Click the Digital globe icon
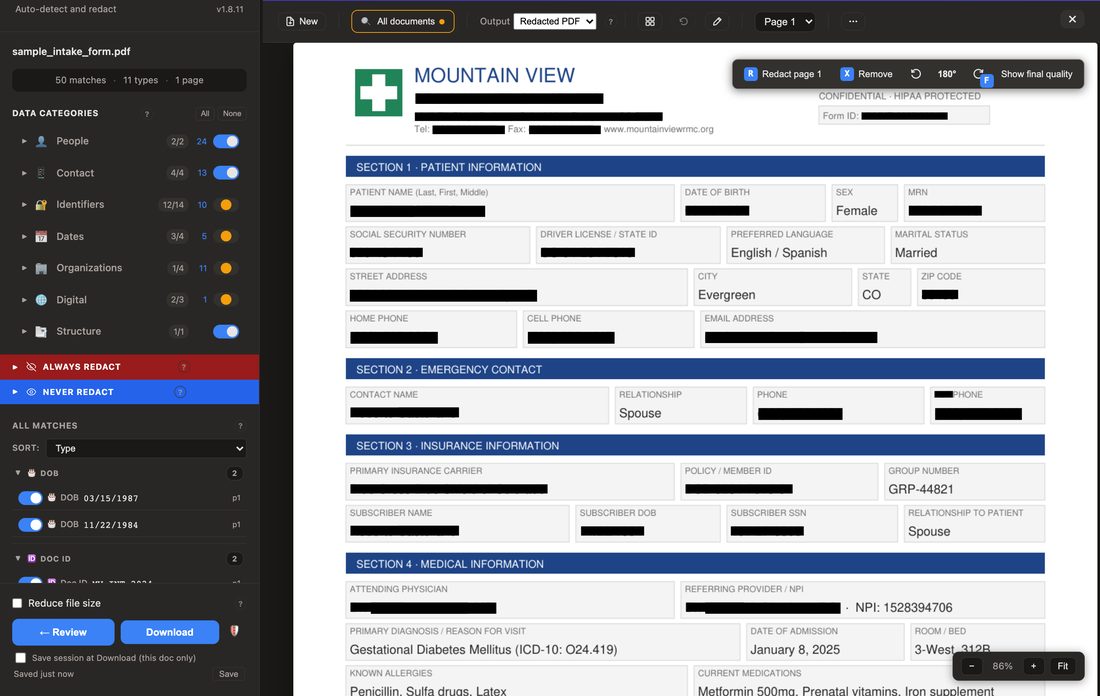 coord(41,300)
